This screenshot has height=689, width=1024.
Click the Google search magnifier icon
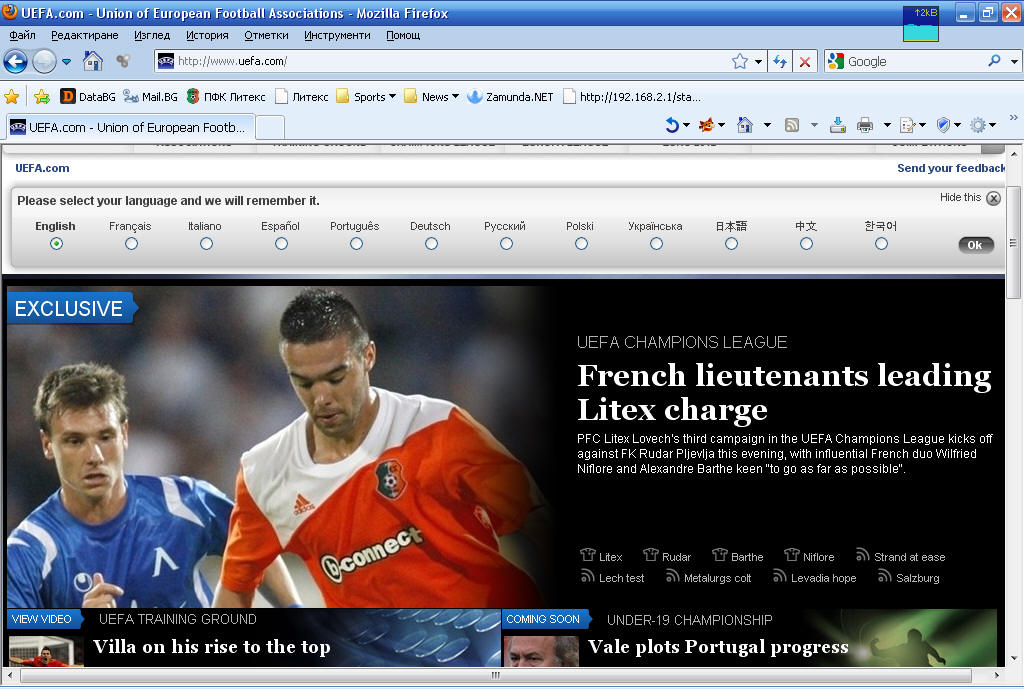[x=994, y=61]
